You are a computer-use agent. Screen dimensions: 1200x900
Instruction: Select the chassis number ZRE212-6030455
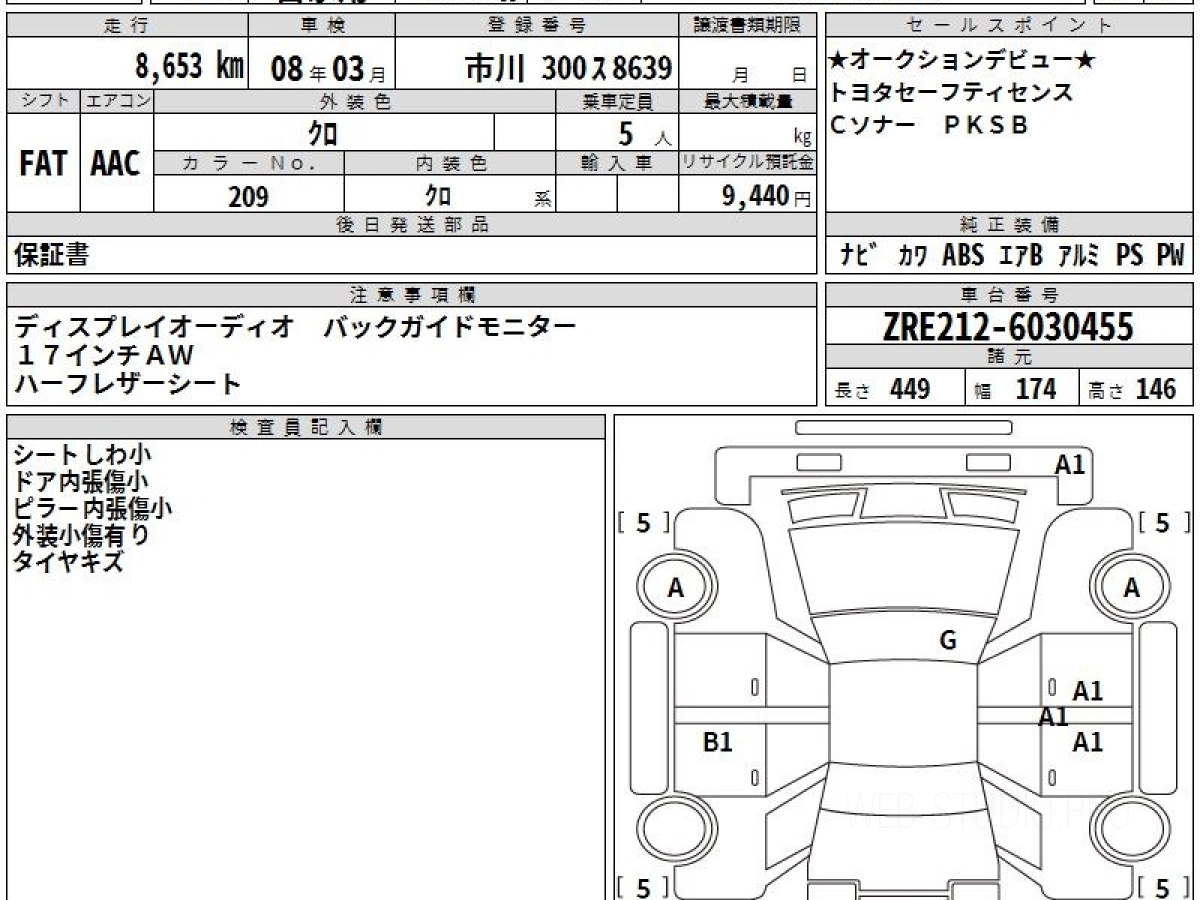[x=1009, y=327]
